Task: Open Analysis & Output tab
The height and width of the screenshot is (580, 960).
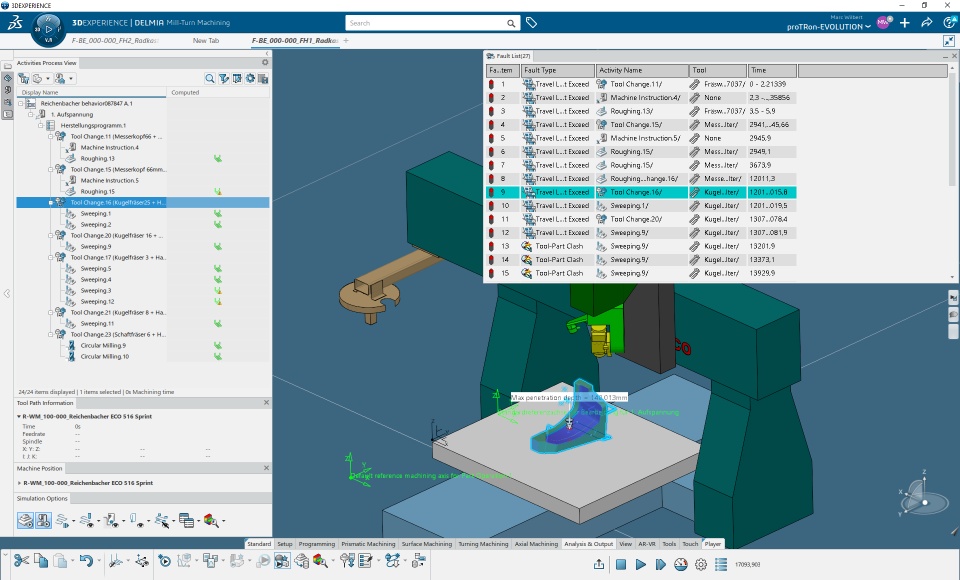Action: [588, 544]
